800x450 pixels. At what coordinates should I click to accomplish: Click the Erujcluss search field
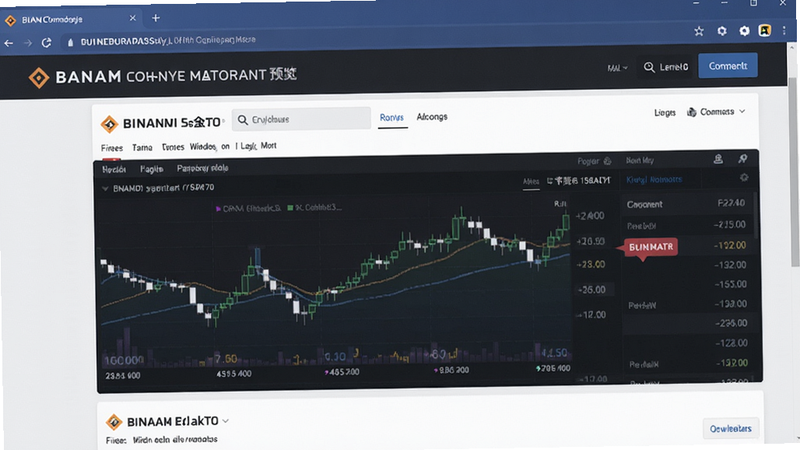(301, 119)
